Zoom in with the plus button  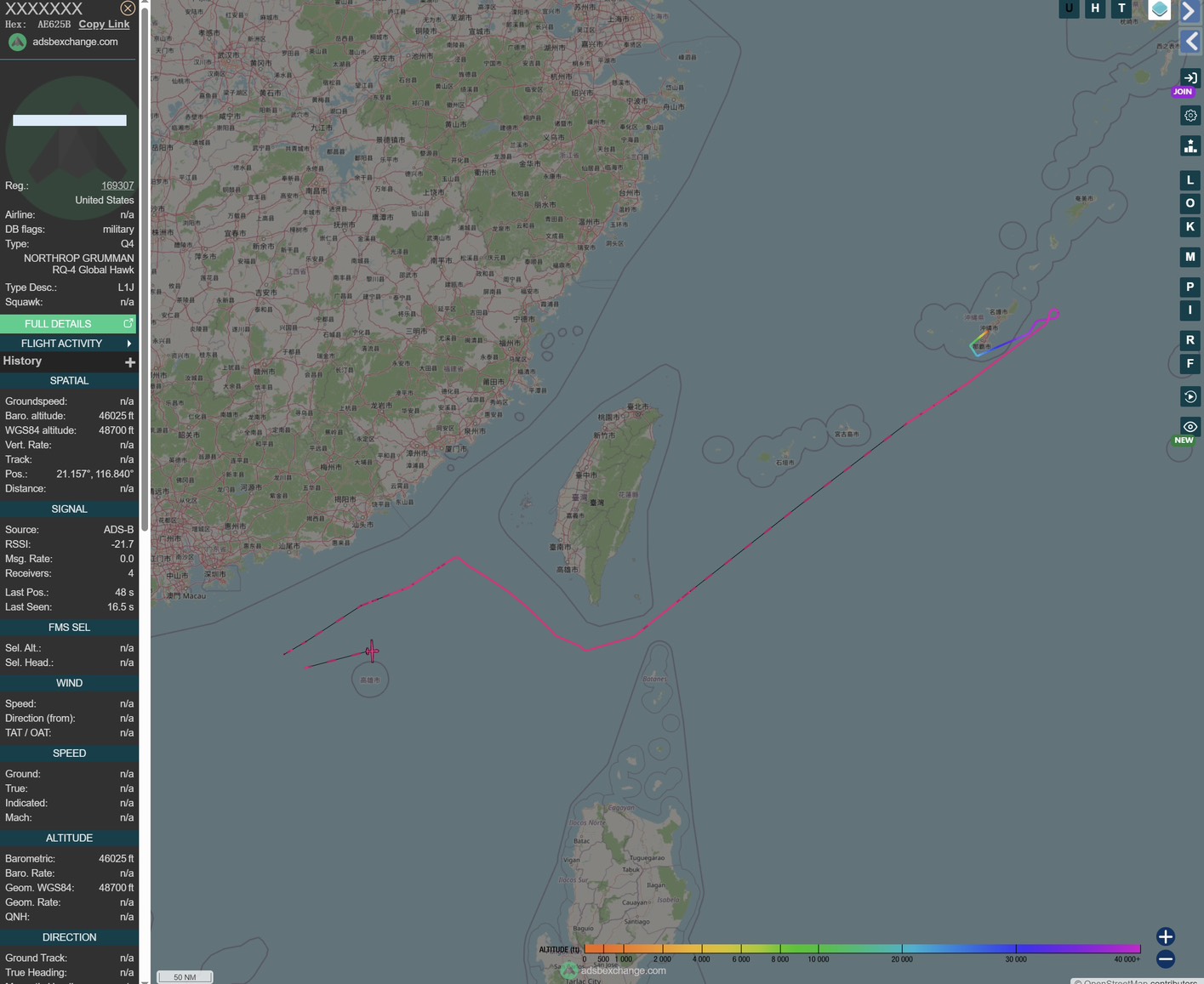(1166, 936)
